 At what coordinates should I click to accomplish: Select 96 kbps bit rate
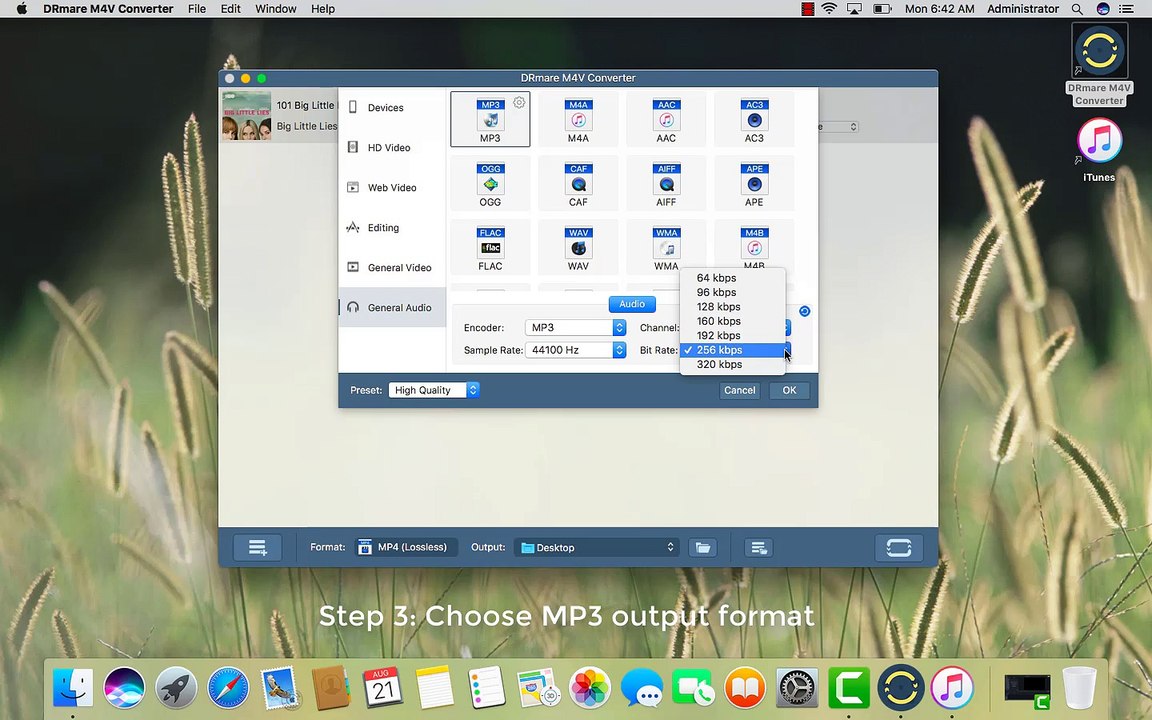(x=732, y=292)
